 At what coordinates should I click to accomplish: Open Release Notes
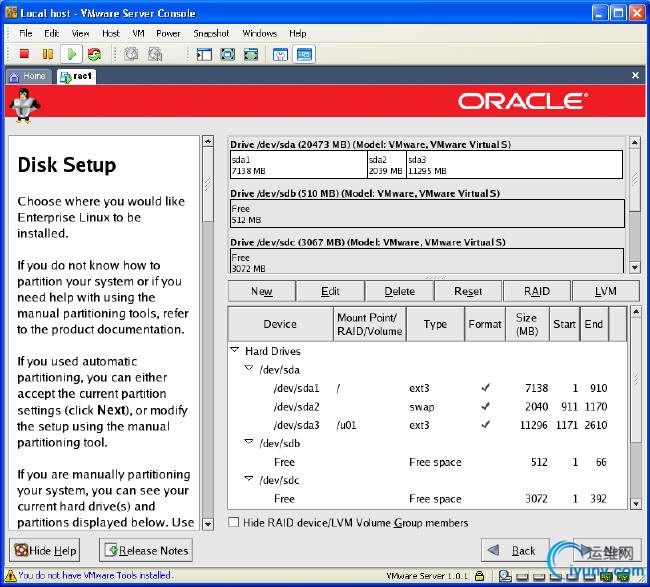(146, 550)
